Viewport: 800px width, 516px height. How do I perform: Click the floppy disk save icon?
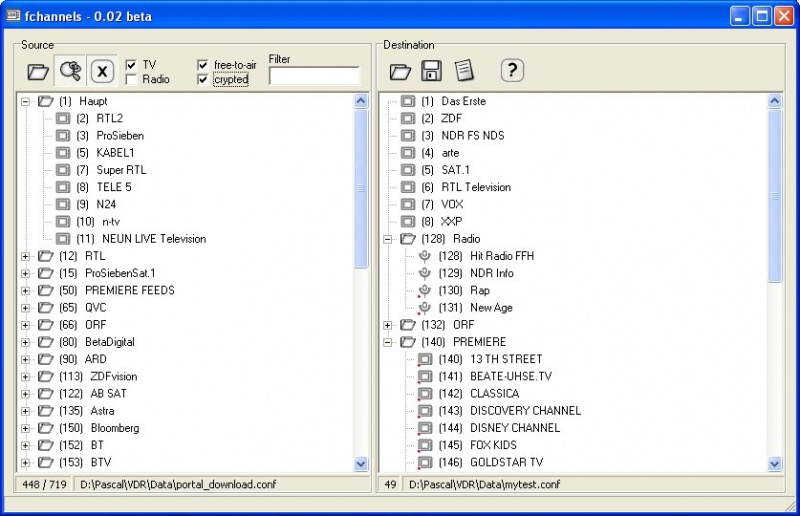(x=431, y=71)
